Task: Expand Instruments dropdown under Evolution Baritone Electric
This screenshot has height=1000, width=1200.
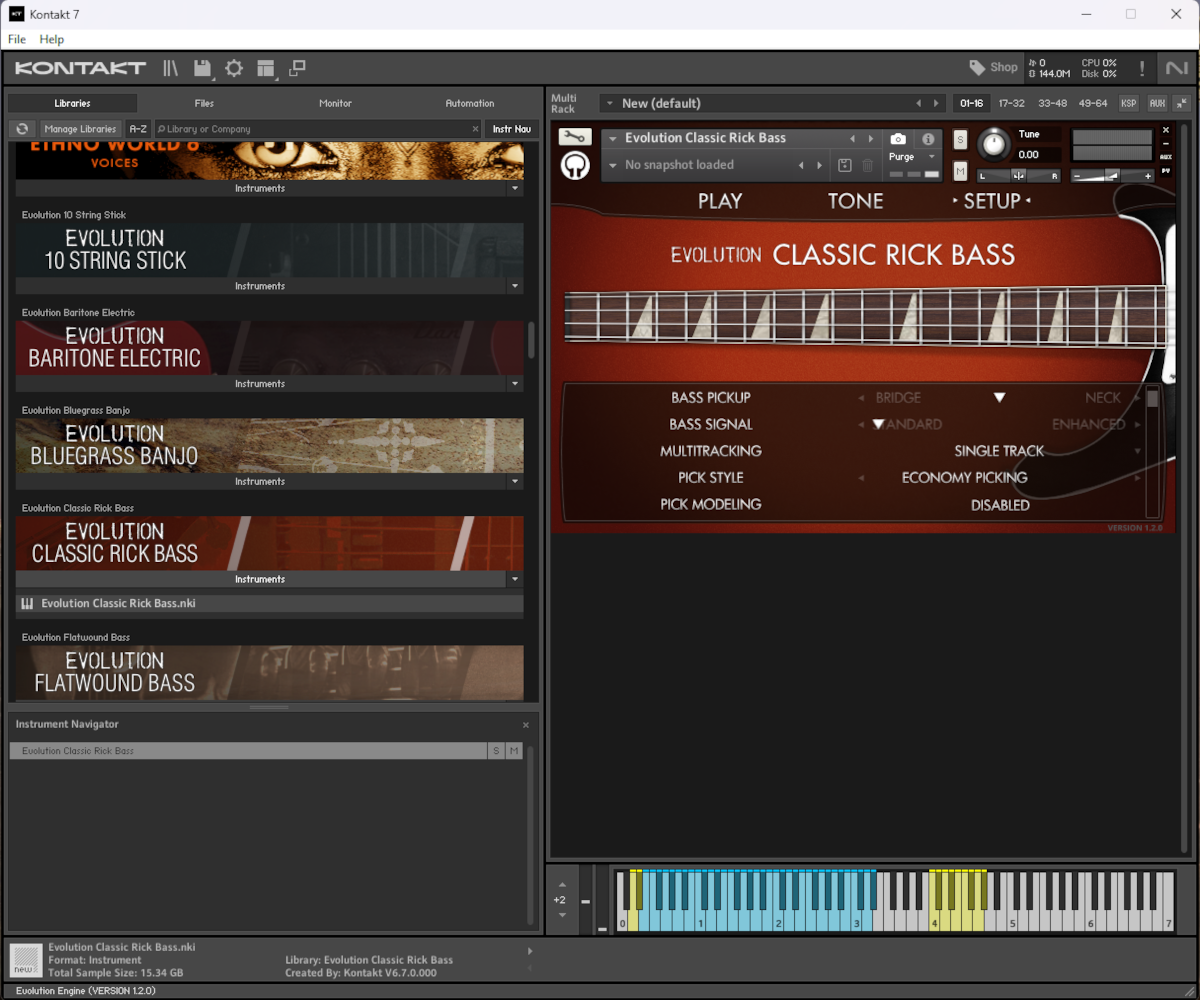Action: (515, 384)
